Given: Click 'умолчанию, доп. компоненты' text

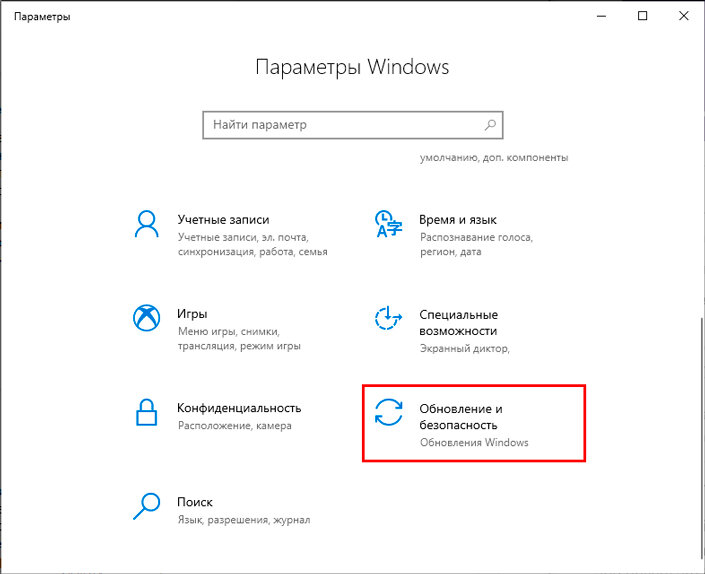Looking at the screenshot, I should pos(494,158).
